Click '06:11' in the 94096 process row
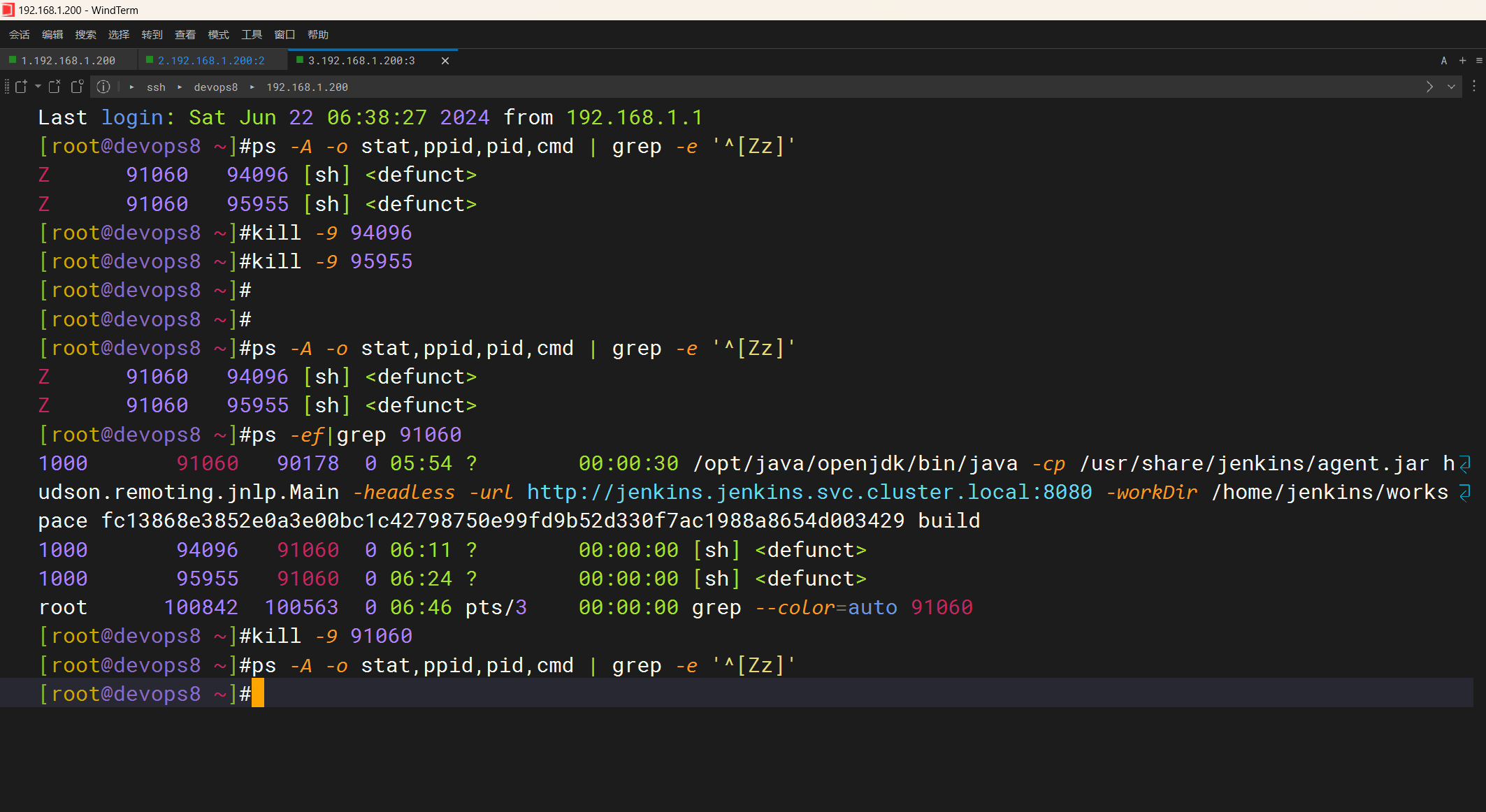1486x812 pixels. coord(421,550)
